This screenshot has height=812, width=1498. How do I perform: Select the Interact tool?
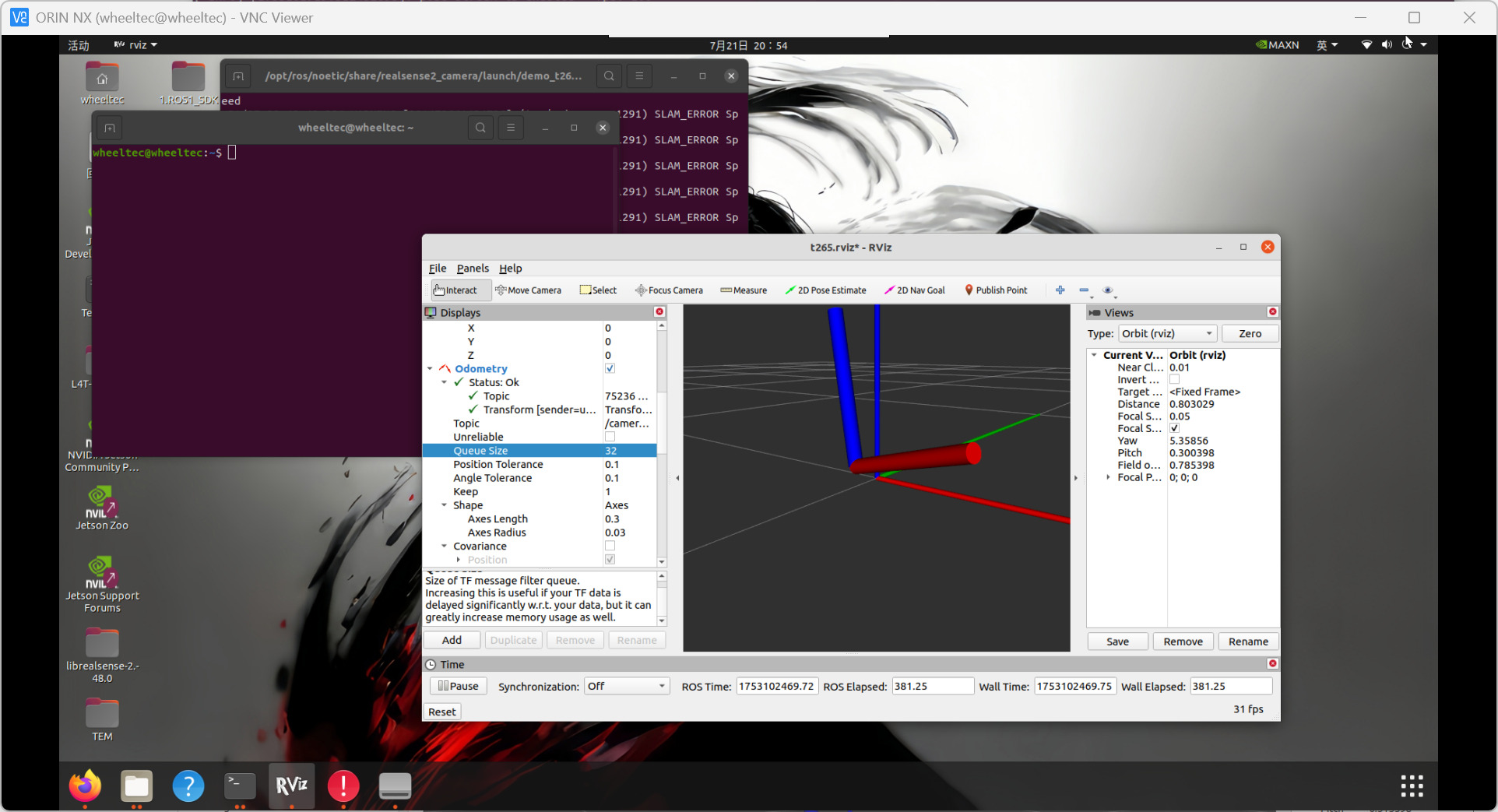[459, 290]
